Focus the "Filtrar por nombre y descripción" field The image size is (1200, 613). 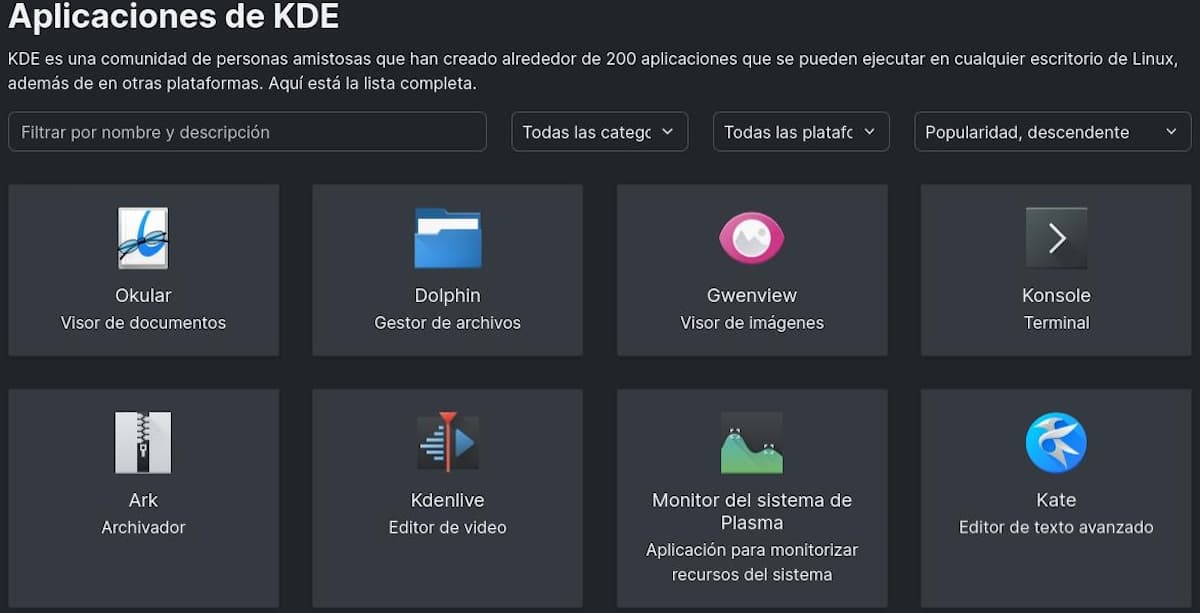coord(247,132)
